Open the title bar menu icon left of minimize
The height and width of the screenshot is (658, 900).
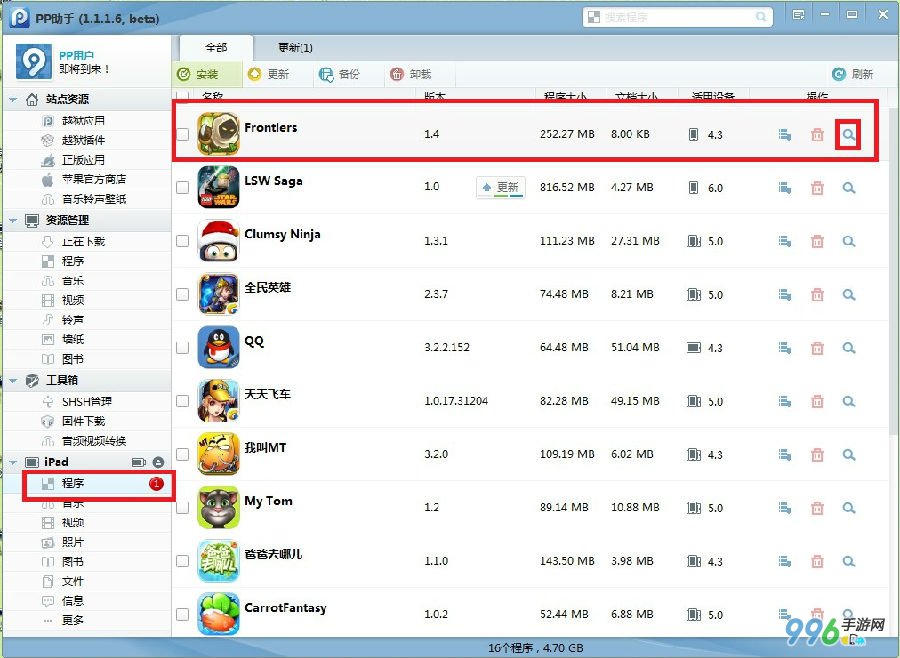pyautogui.click(x=798, y=15)
